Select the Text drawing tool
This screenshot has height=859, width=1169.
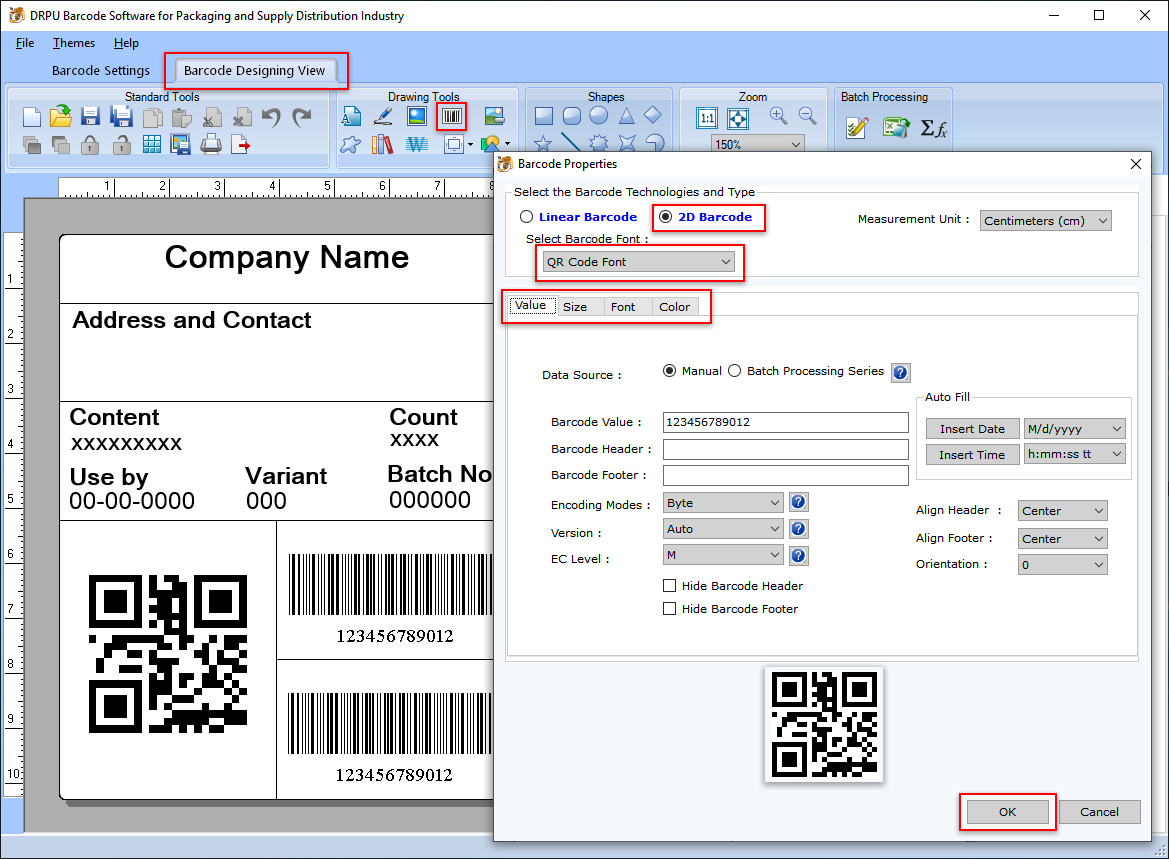pos(351,116)
